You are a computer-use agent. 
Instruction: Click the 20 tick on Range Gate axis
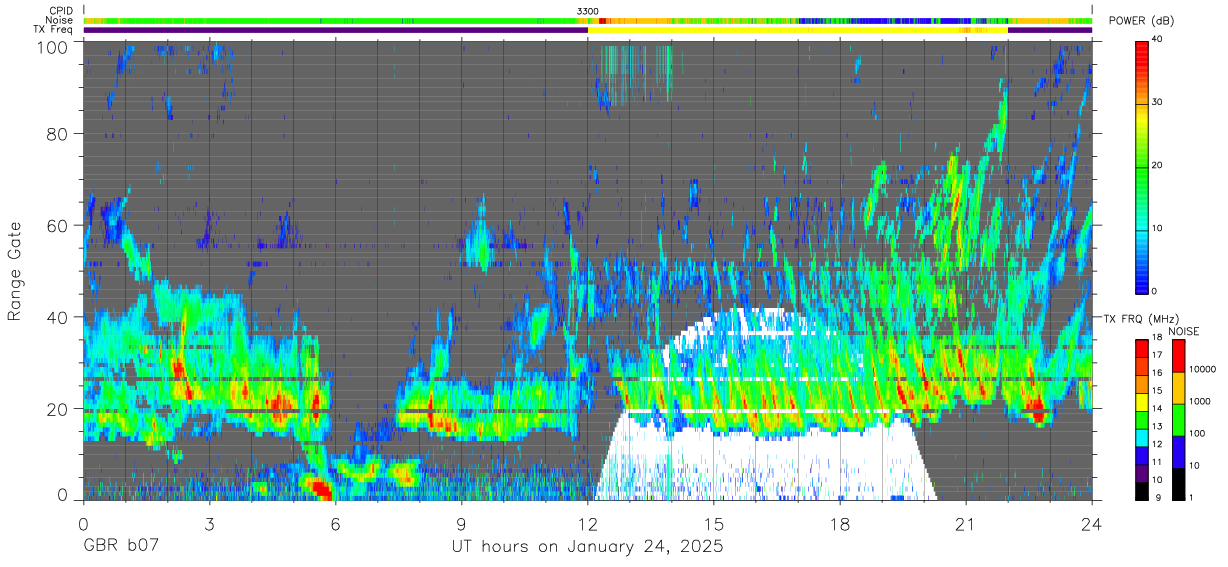point(58,409)
